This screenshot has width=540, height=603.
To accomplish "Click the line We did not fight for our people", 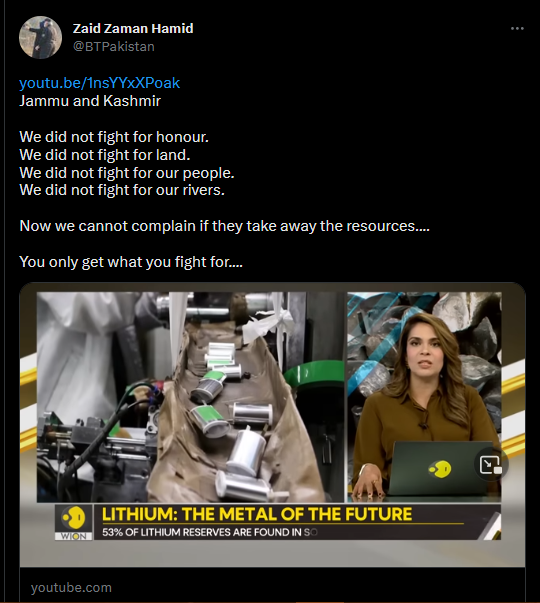I will (127, 173).
